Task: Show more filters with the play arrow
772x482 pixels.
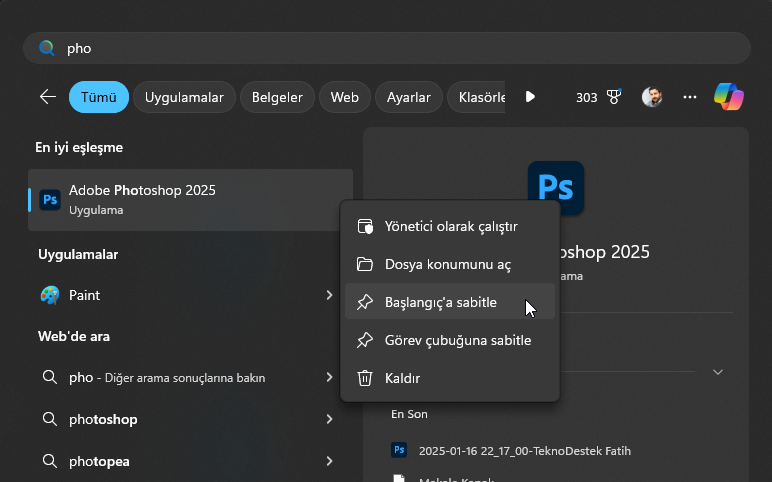Action: [x=530, y=96]
